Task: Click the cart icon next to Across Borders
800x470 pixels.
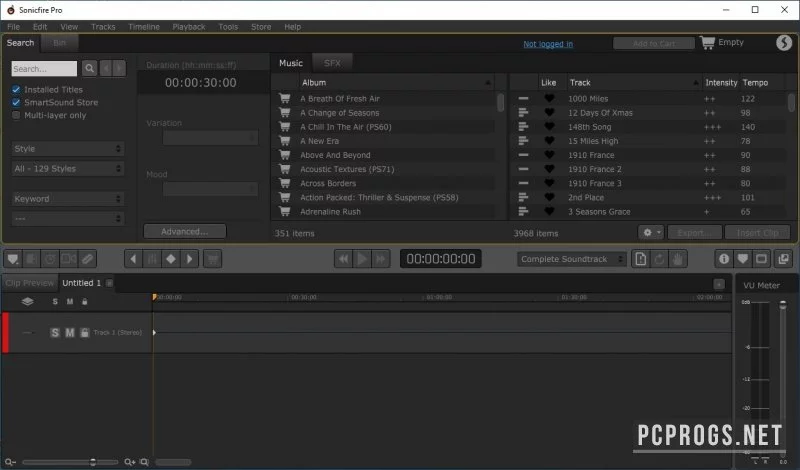Action: click(285, 183)
